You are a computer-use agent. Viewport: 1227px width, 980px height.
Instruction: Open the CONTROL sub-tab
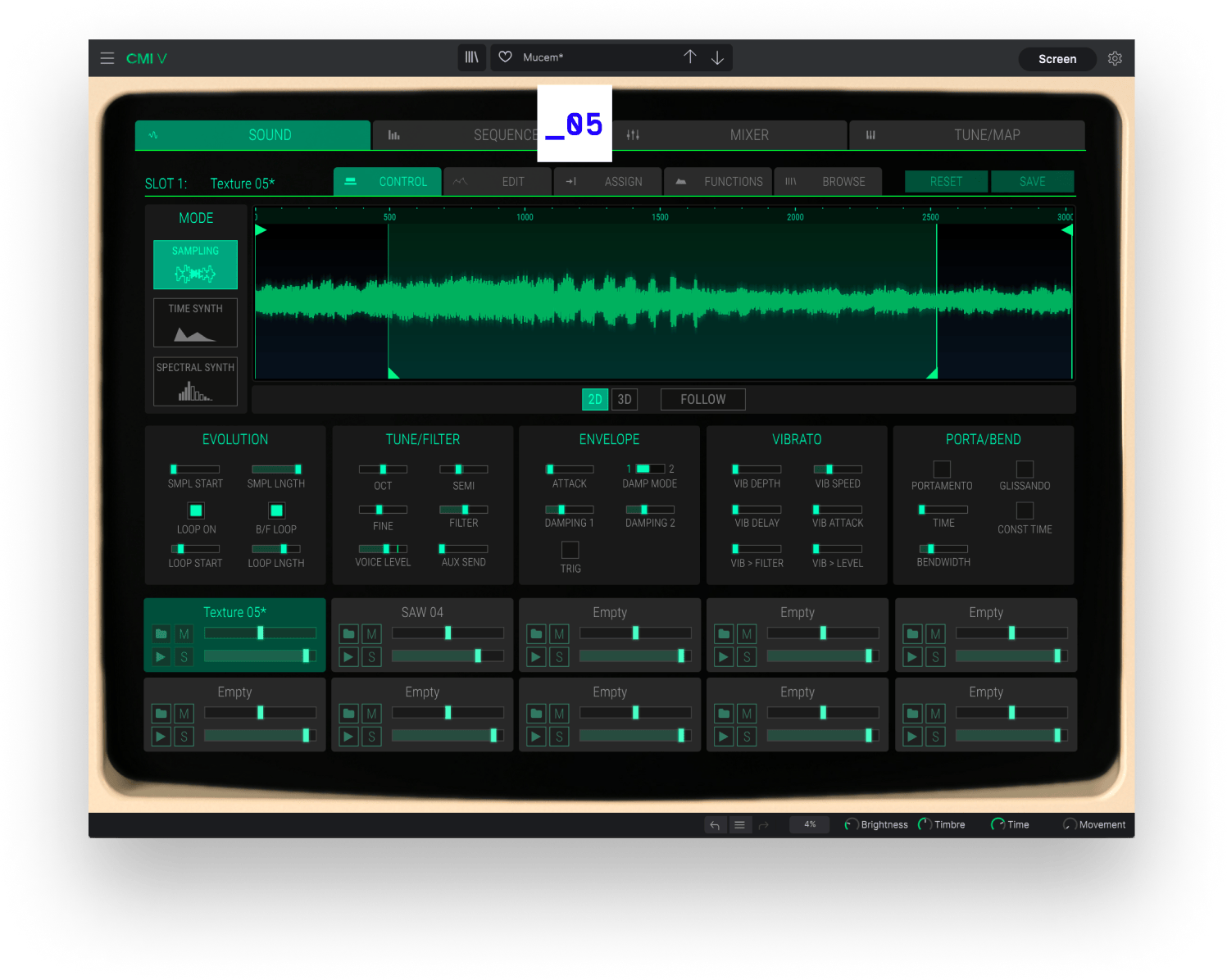click(388, 181)
